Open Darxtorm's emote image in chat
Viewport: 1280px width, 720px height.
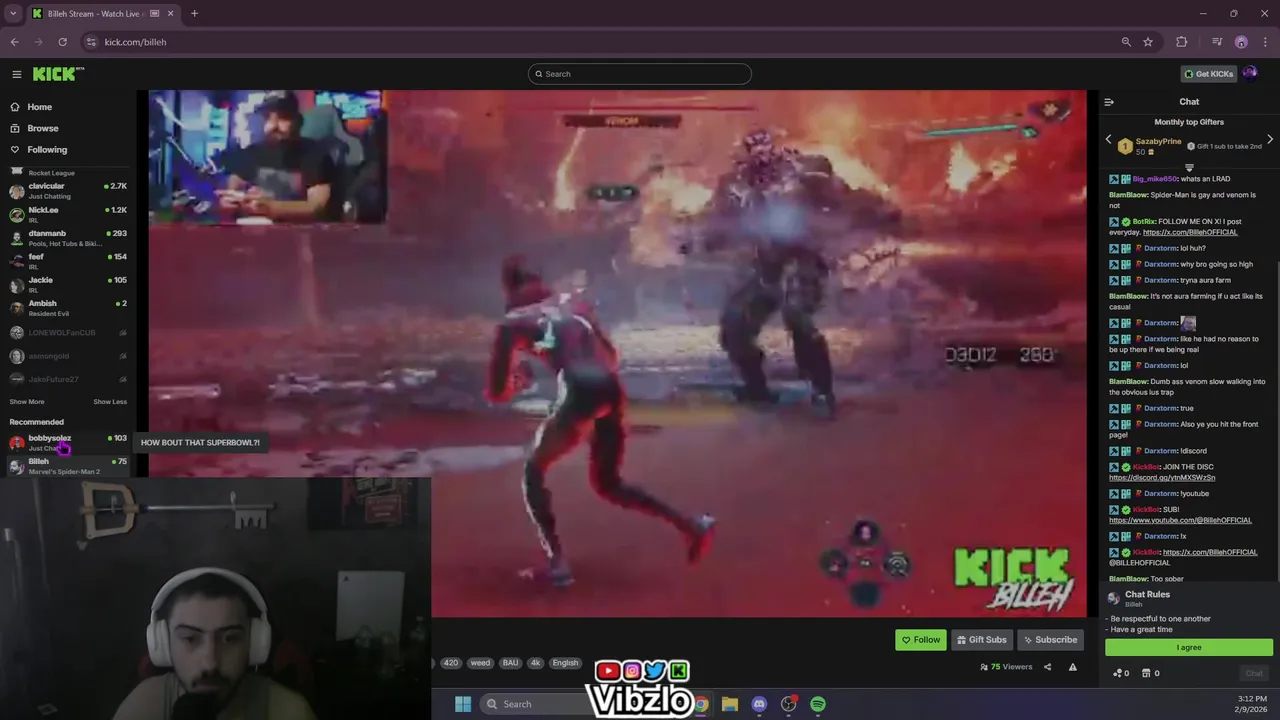[x=1188, y=323]
